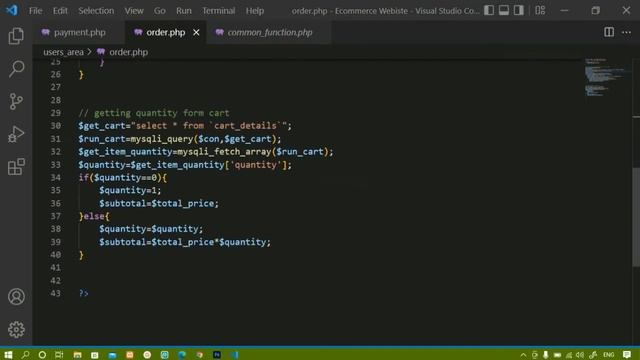Image resolution: width=640 pixels, height=360 pixels.
Task: Click the }else{ keyword line
Action: click(x=94, y=216)
